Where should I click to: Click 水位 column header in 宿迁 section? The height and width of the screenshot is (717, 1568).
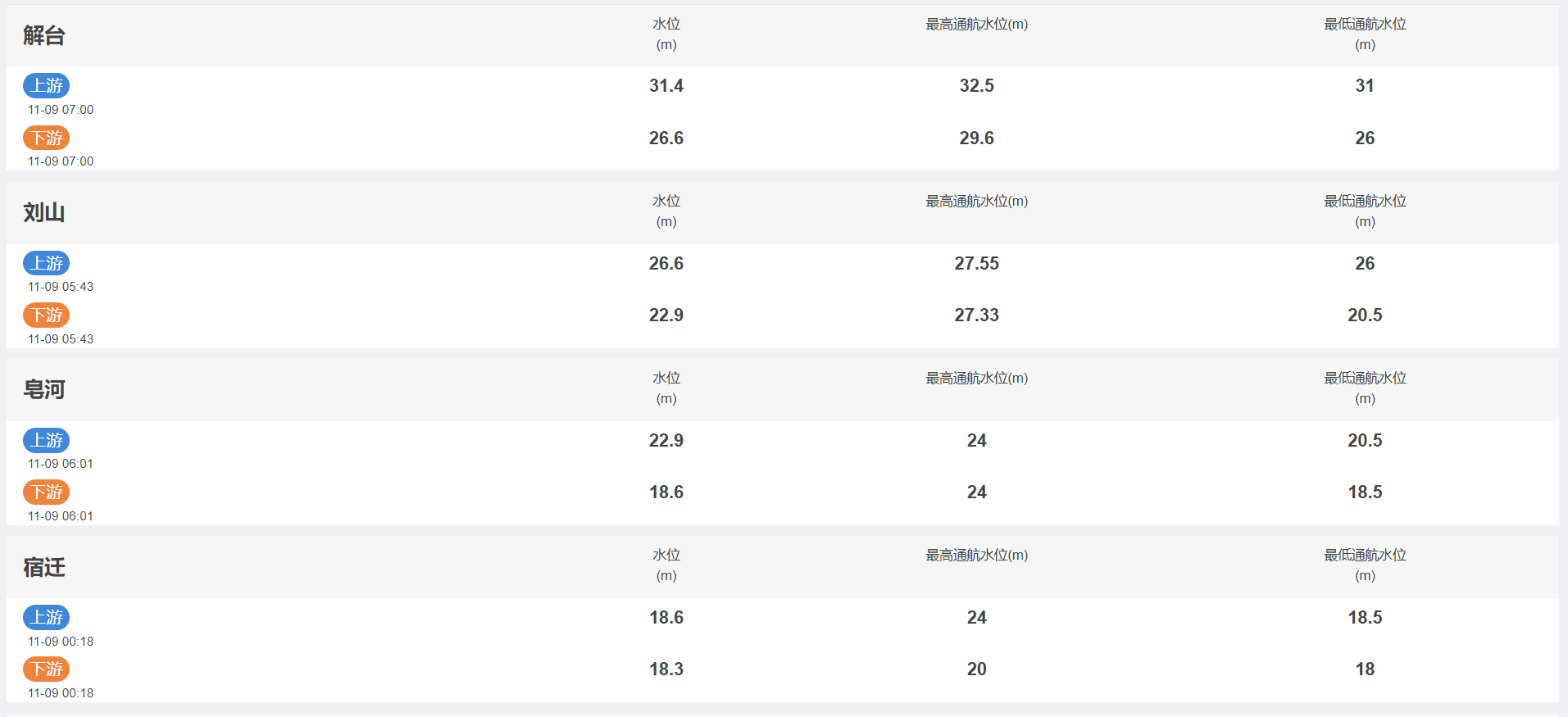666,565
